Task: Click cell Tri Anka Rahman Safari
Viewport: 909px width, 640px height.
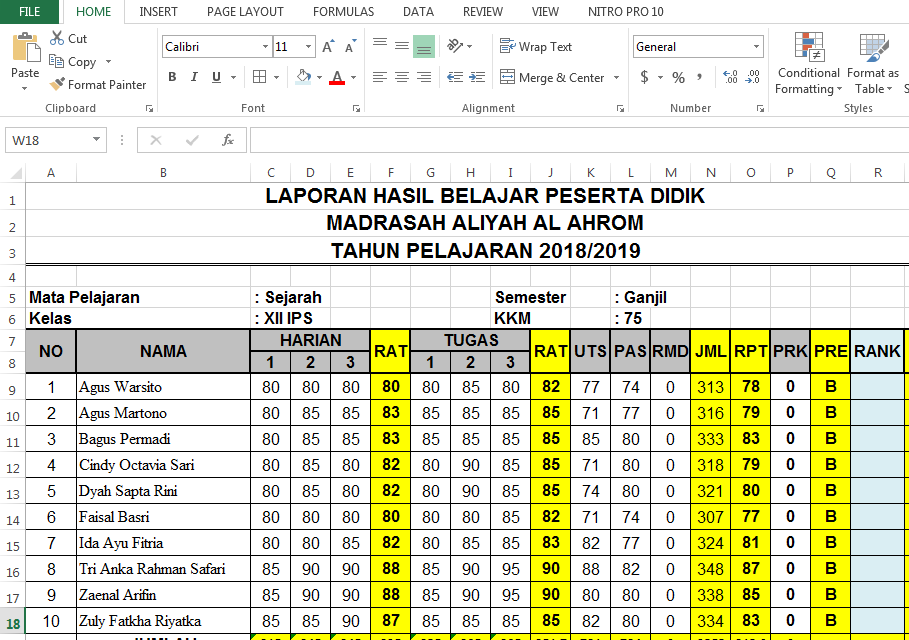Action: 163,569
